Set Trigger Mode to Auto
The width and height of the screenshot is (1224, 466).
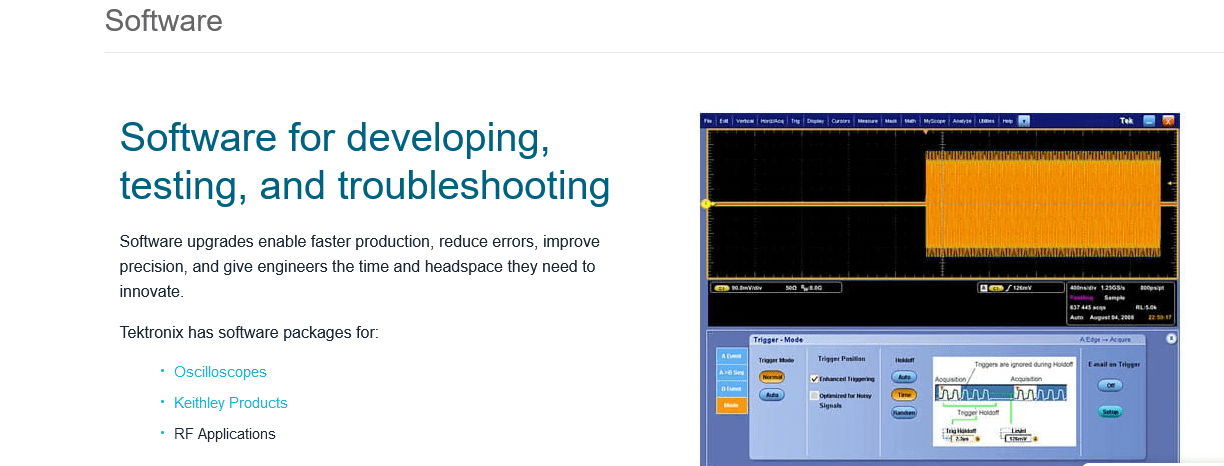pyautogui.click(x=772, y=395)
